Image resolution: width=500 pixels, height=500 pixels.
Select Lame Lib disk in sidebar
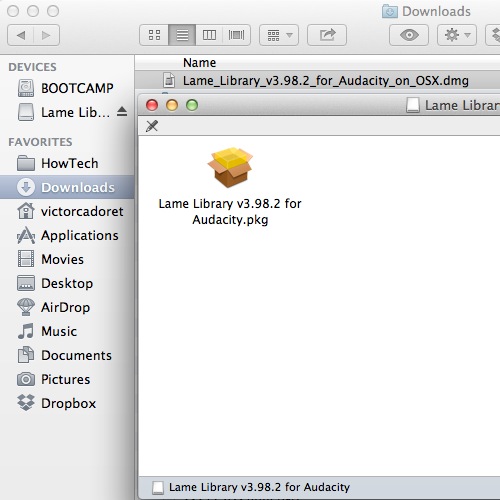click(x=67, y=112)
